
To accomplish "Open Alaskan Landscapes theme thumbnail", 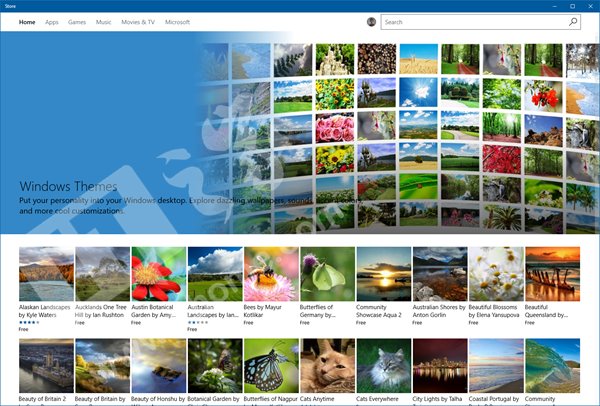I will click(x=46, y=274).
